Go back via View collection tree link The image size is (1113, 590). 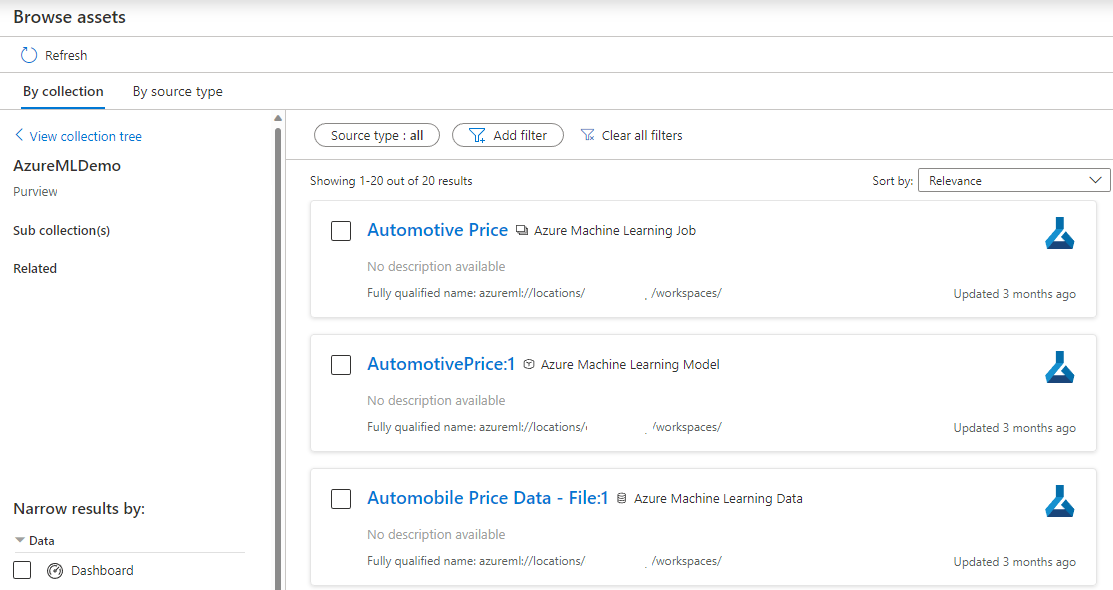78,136
